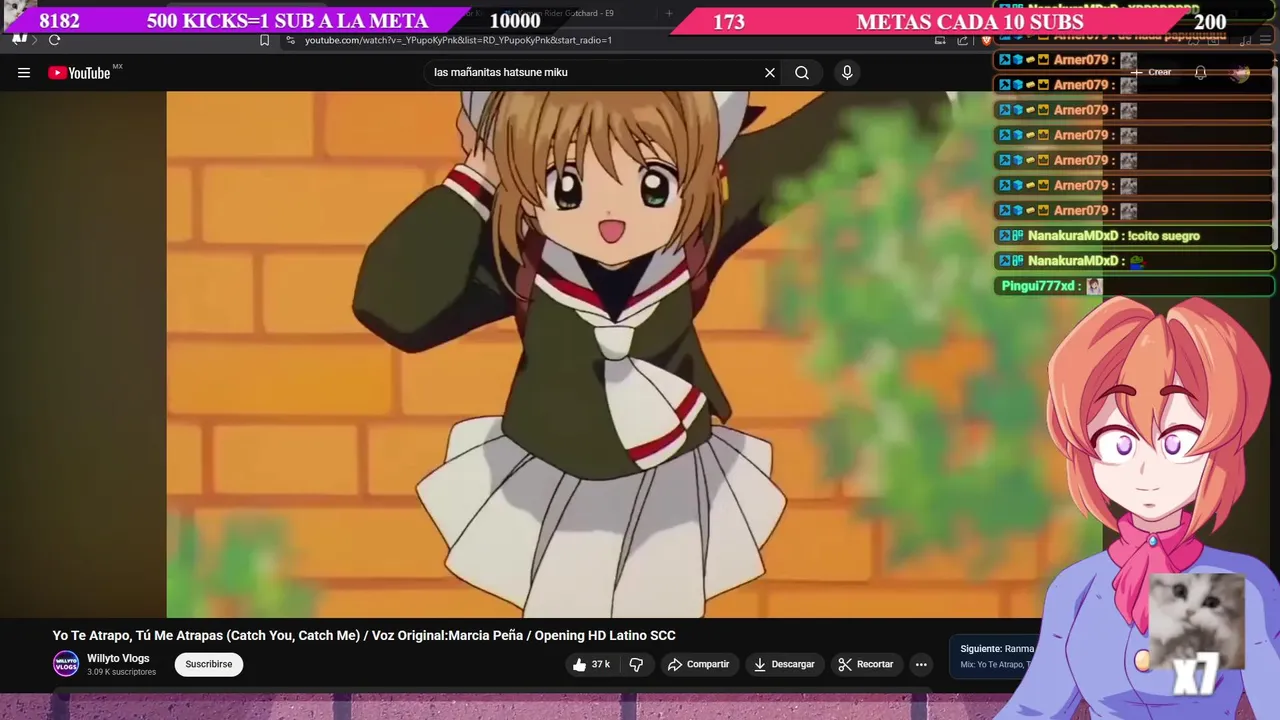The width and height of the screenshot is (1280, 720).
Task: Reload the page with the browser refresh icon
Action: [54, 40]
